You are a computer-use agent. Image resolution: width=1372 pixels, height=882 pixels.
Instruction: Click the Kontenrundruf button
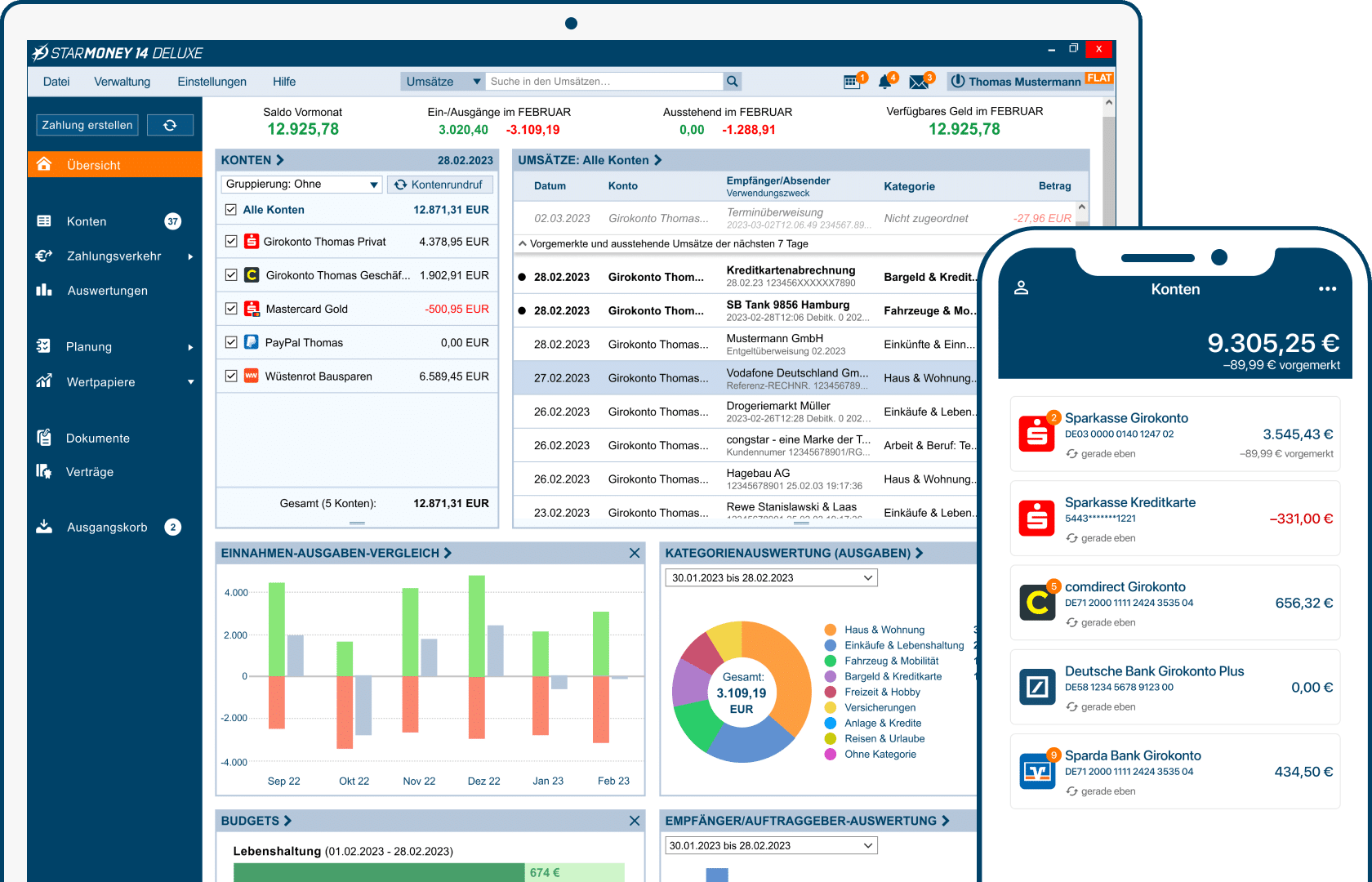pyautogui.click(x=439, y=185)
